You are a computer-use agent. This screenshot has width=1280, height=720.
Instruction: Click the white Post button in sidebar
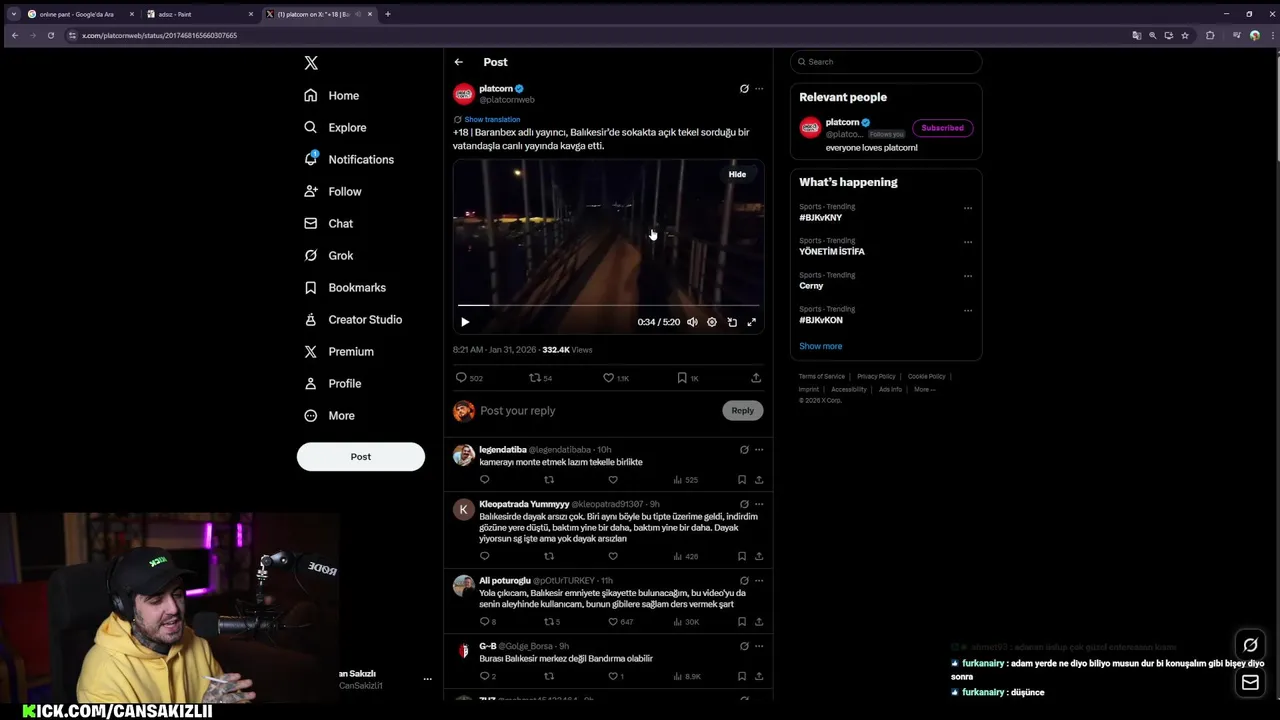click(x=361, y=457)
